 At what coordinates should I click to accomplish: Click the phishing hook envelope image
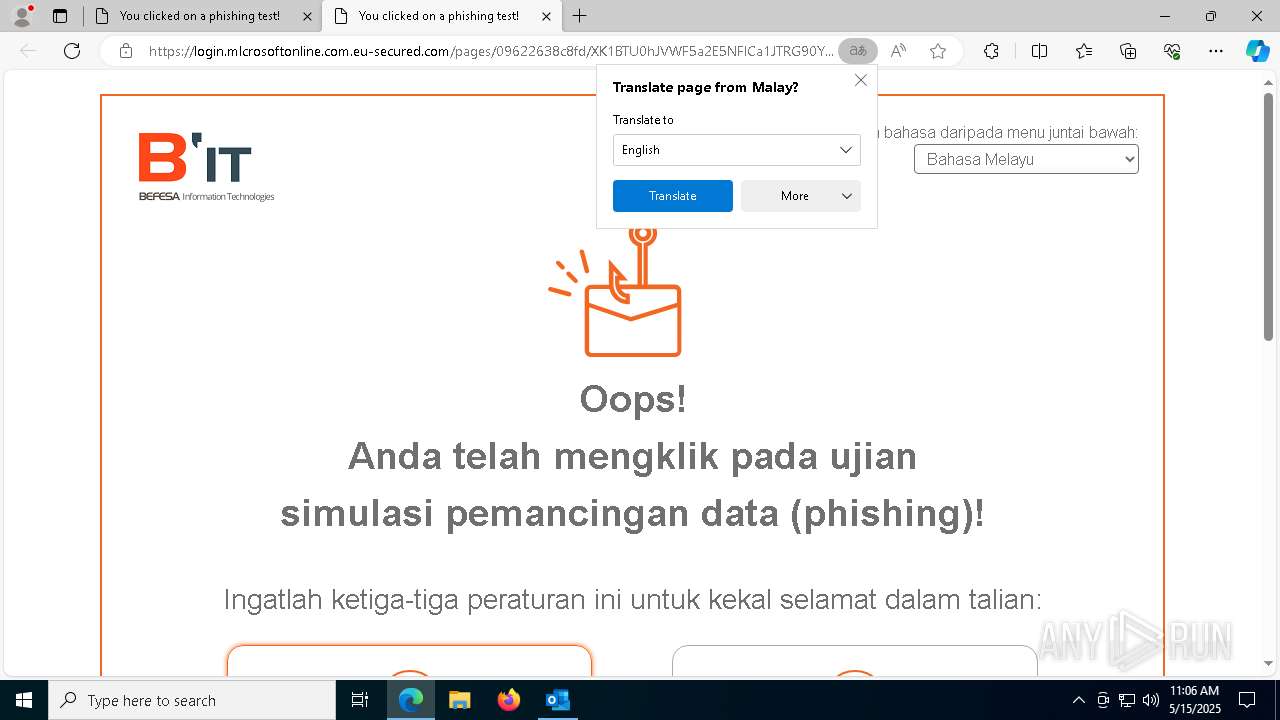pos(617,292)
